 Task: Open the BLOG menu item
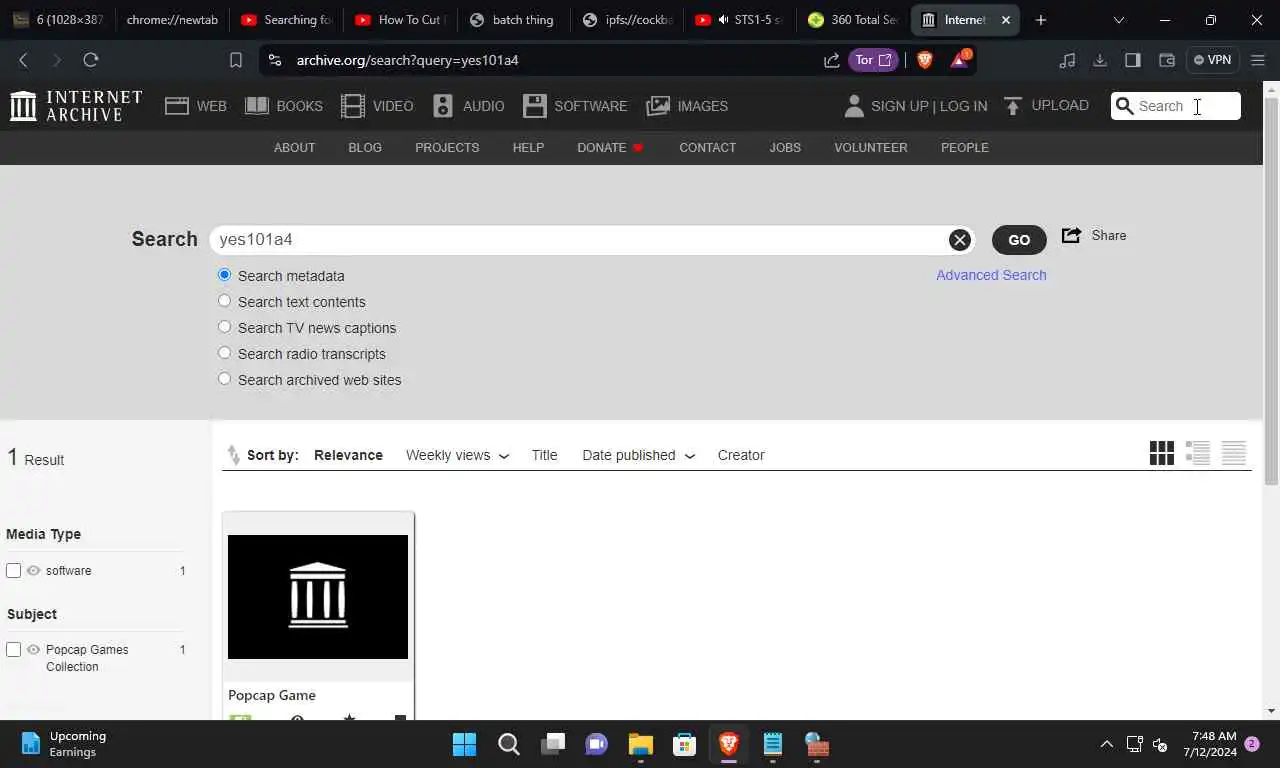[365, 147]
